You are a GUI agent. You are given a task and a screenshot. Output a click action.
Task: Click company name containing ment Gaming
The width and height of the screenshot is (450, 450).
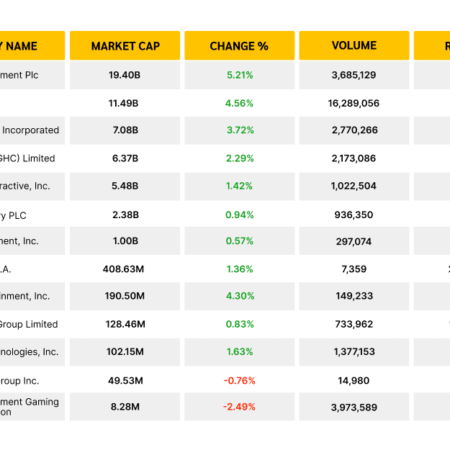(29, 407)
